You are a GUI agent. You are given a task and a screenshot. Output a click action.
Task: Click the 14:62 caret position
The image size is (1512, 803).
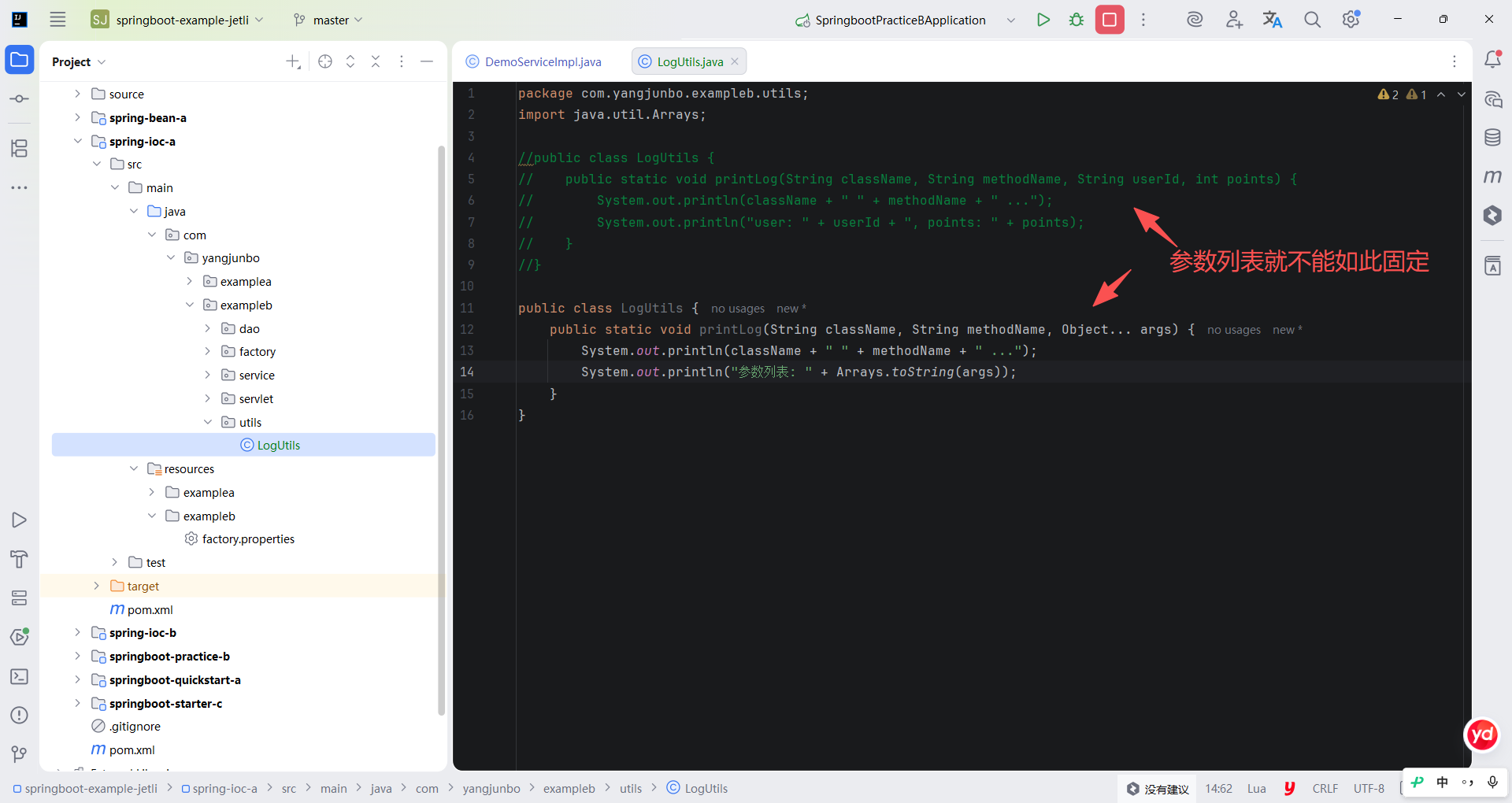tap(1218, 788)
